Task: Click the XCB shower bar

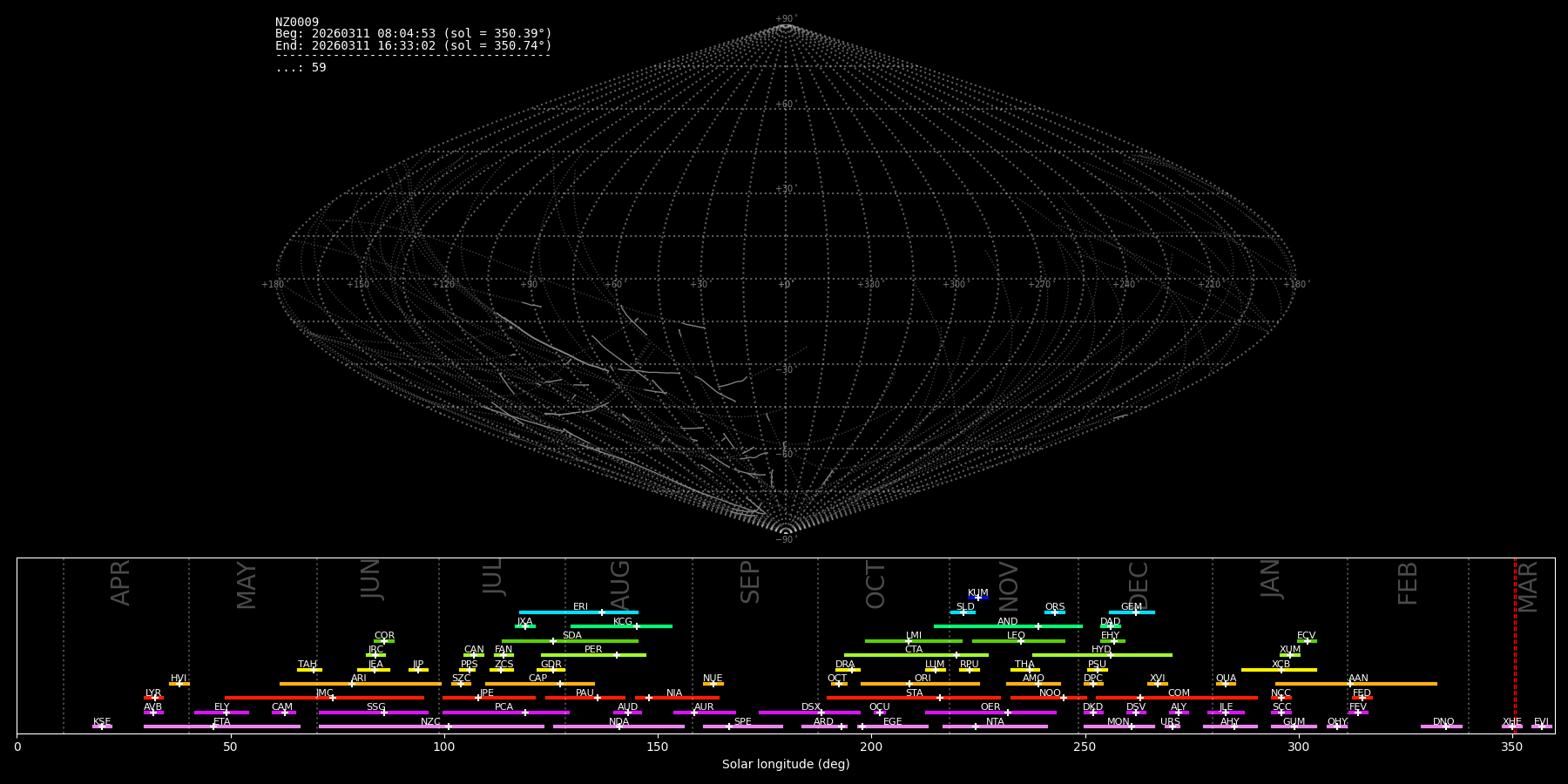Action: coord(1279,670)
